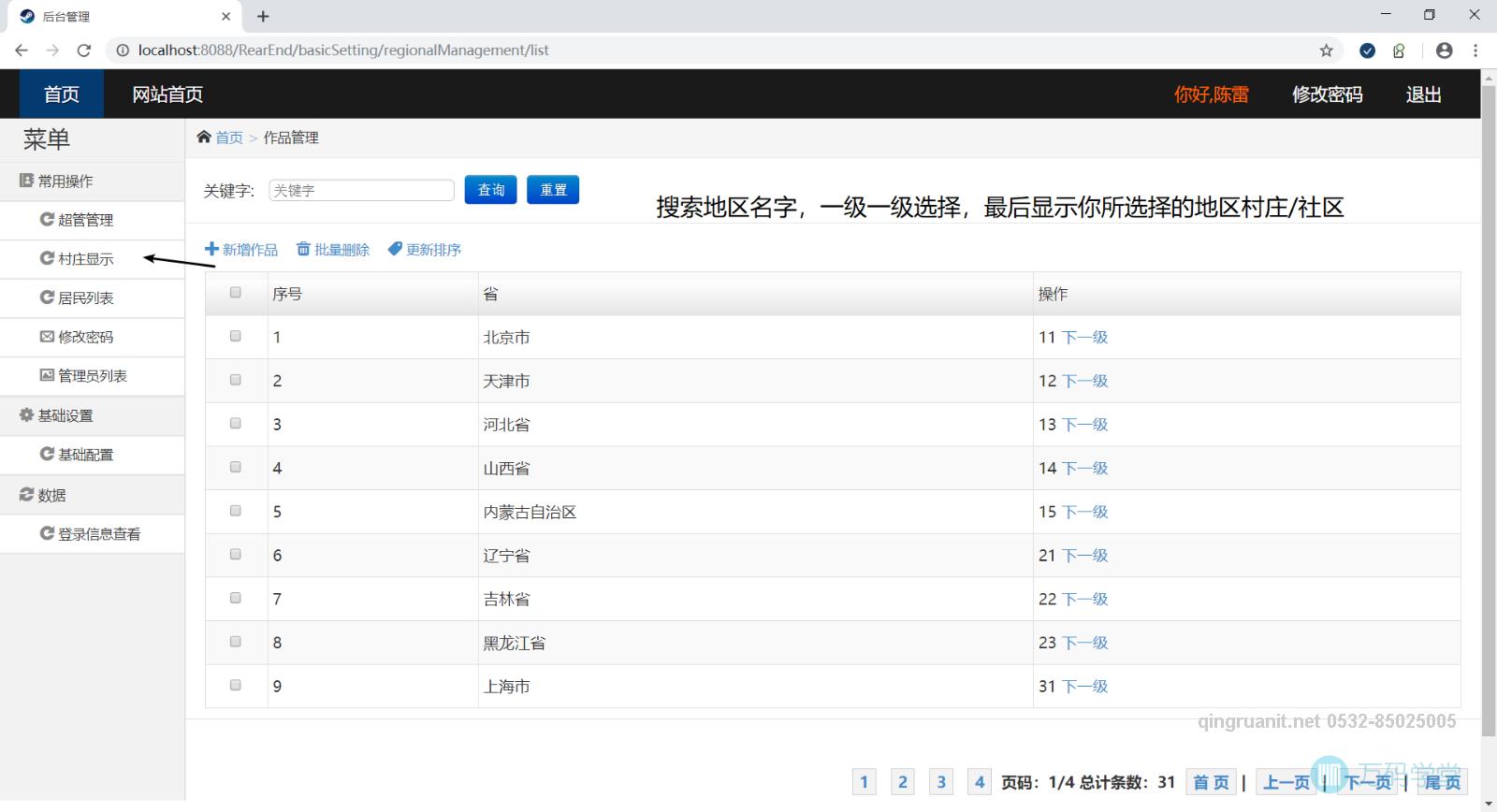Collapse the 常用操作 menu section

(x=92, y=181)
